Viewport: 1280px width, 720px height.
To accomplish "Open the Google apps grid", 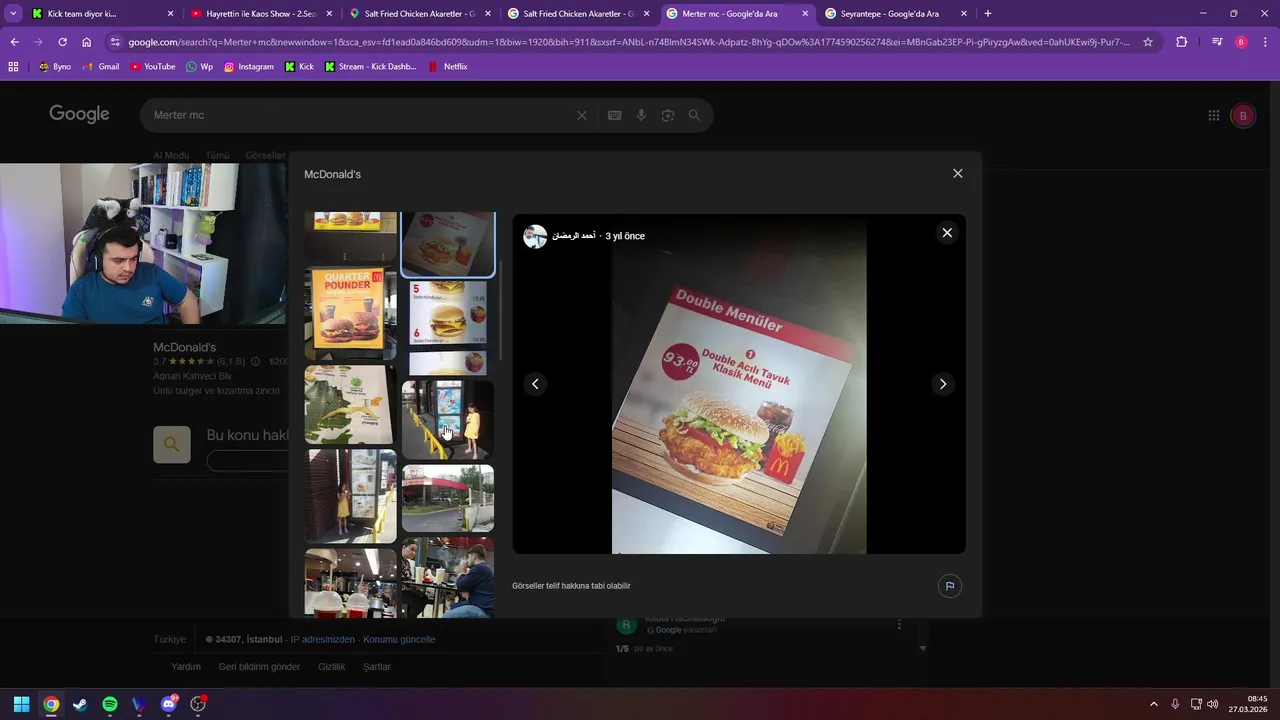I will (x=1214, y=115).
